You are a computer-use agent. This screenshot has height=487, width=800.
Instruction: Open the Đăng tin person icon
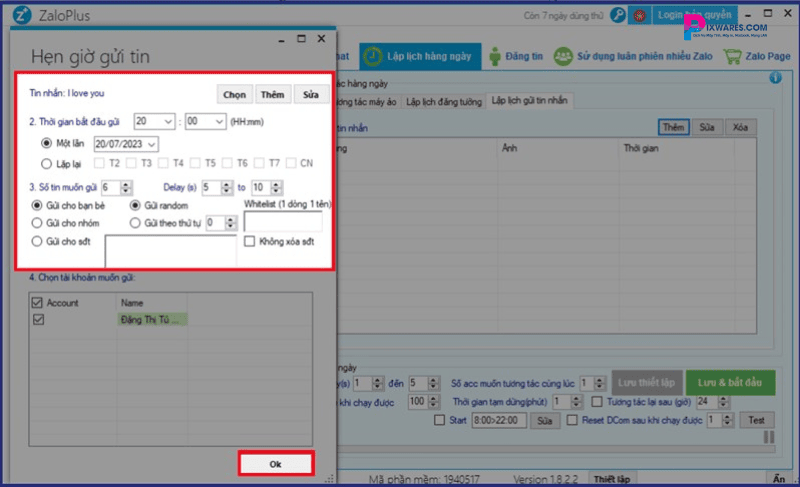pos(495,57)
